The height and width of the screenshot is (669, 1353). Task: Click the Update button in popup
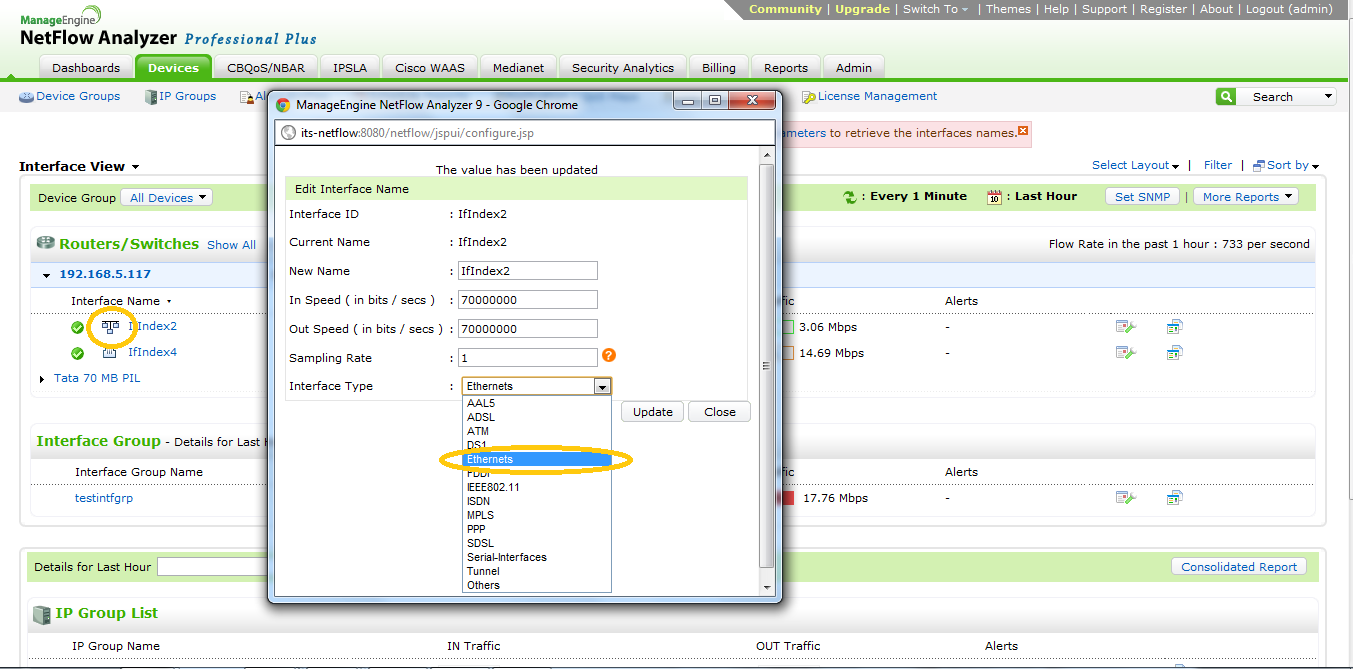[653, 412]
